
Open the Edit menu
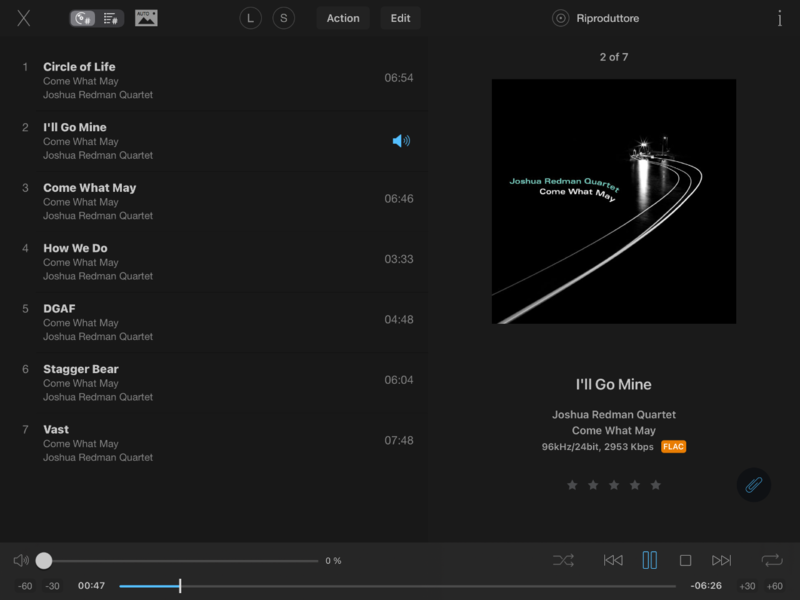(x=400, y=18)
